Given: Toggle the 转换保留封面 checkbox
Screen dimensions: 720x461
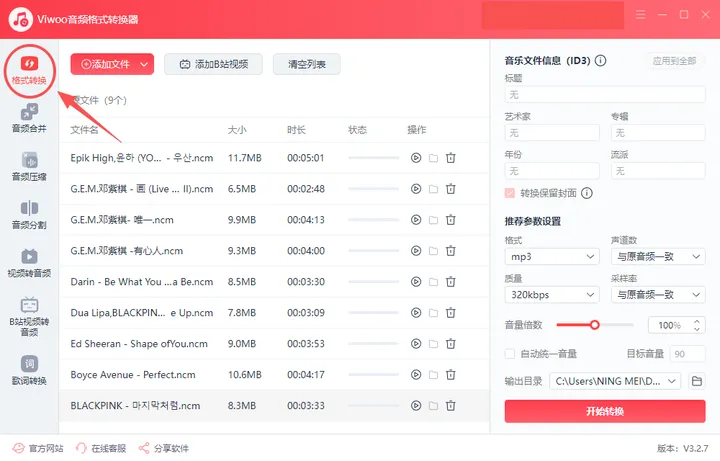Looking at the screenshot, I should pyautogui.click(x=510, y=193).
